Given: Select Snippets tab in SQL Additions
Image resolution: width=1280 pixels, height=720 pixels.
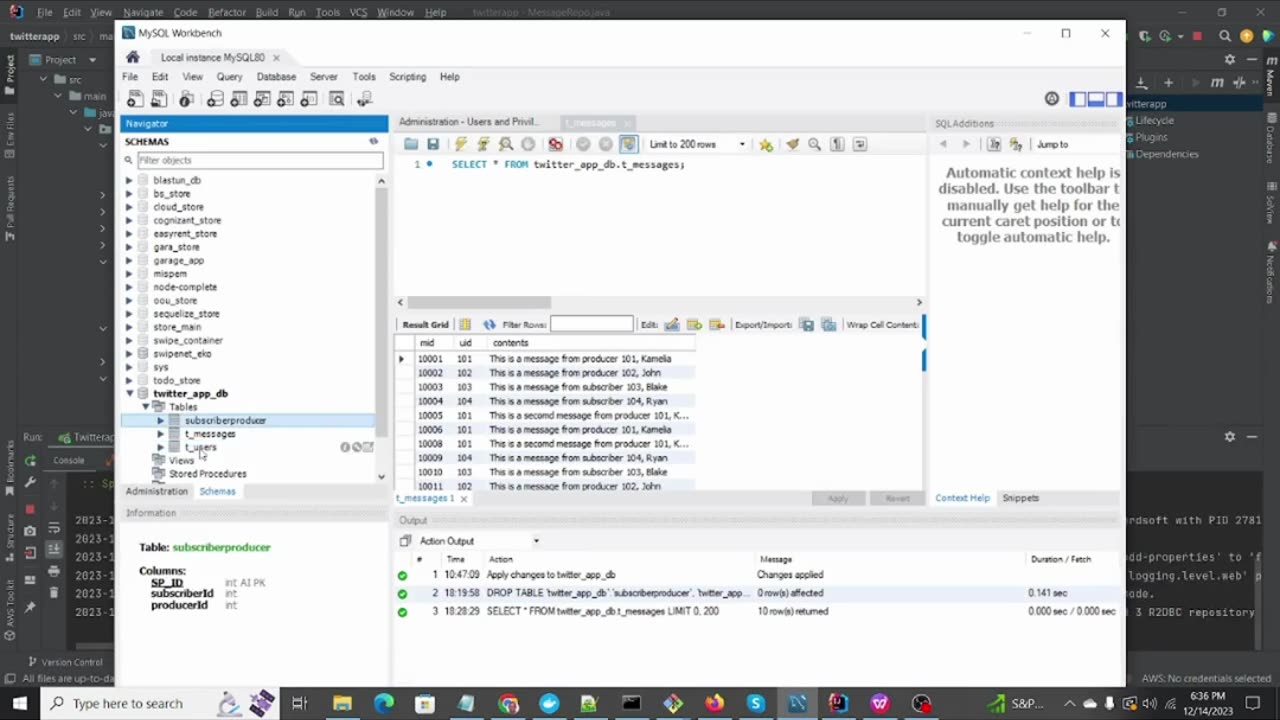Looking at the screenshot, I should click(1020, 498).
